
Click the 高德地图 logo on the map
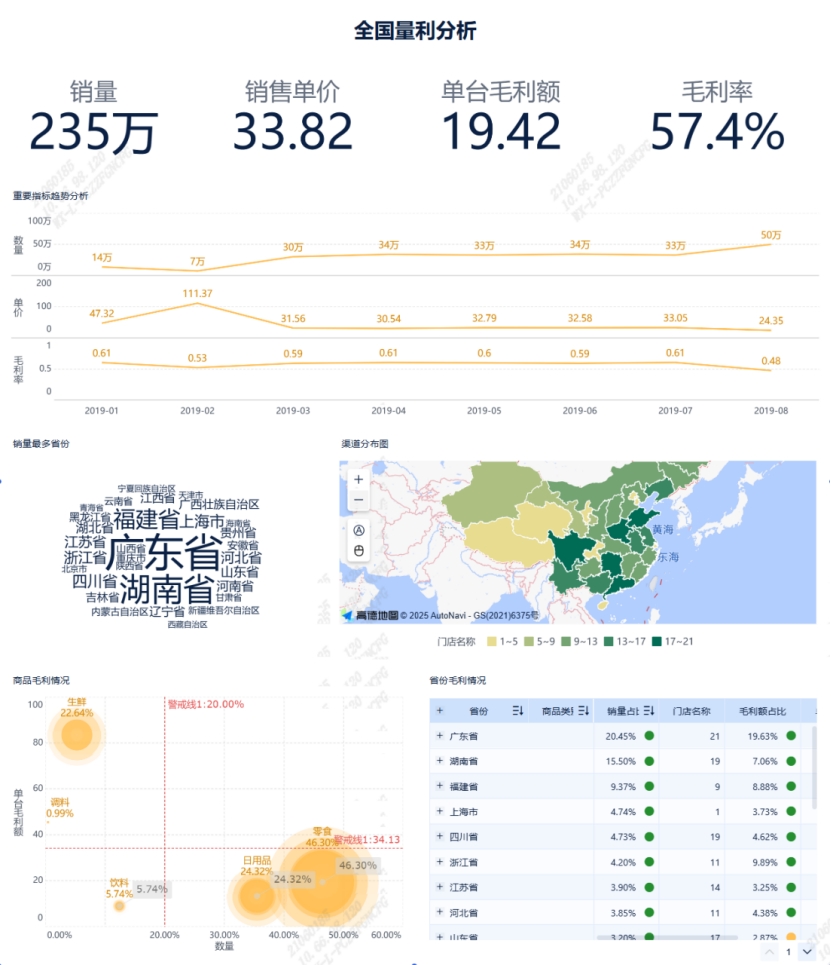click(372, 615)
